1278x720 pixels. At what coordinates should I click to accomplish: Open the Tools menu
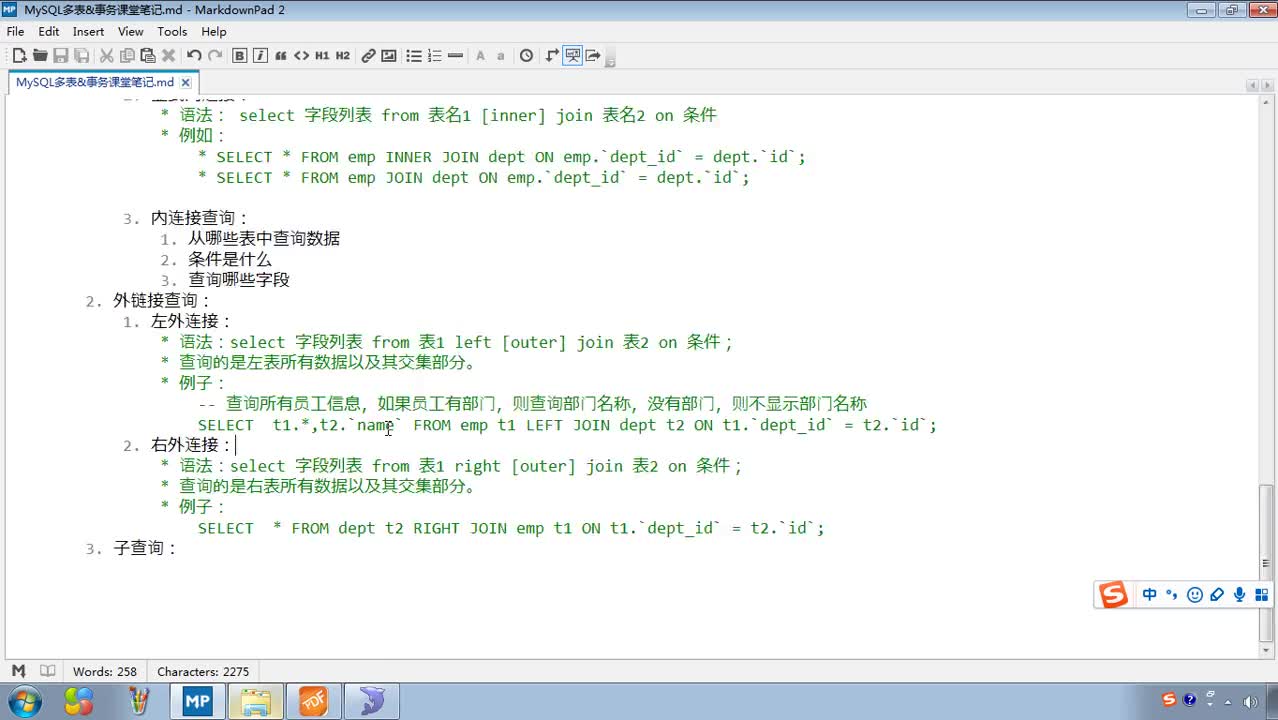click(x=172, y=32)
